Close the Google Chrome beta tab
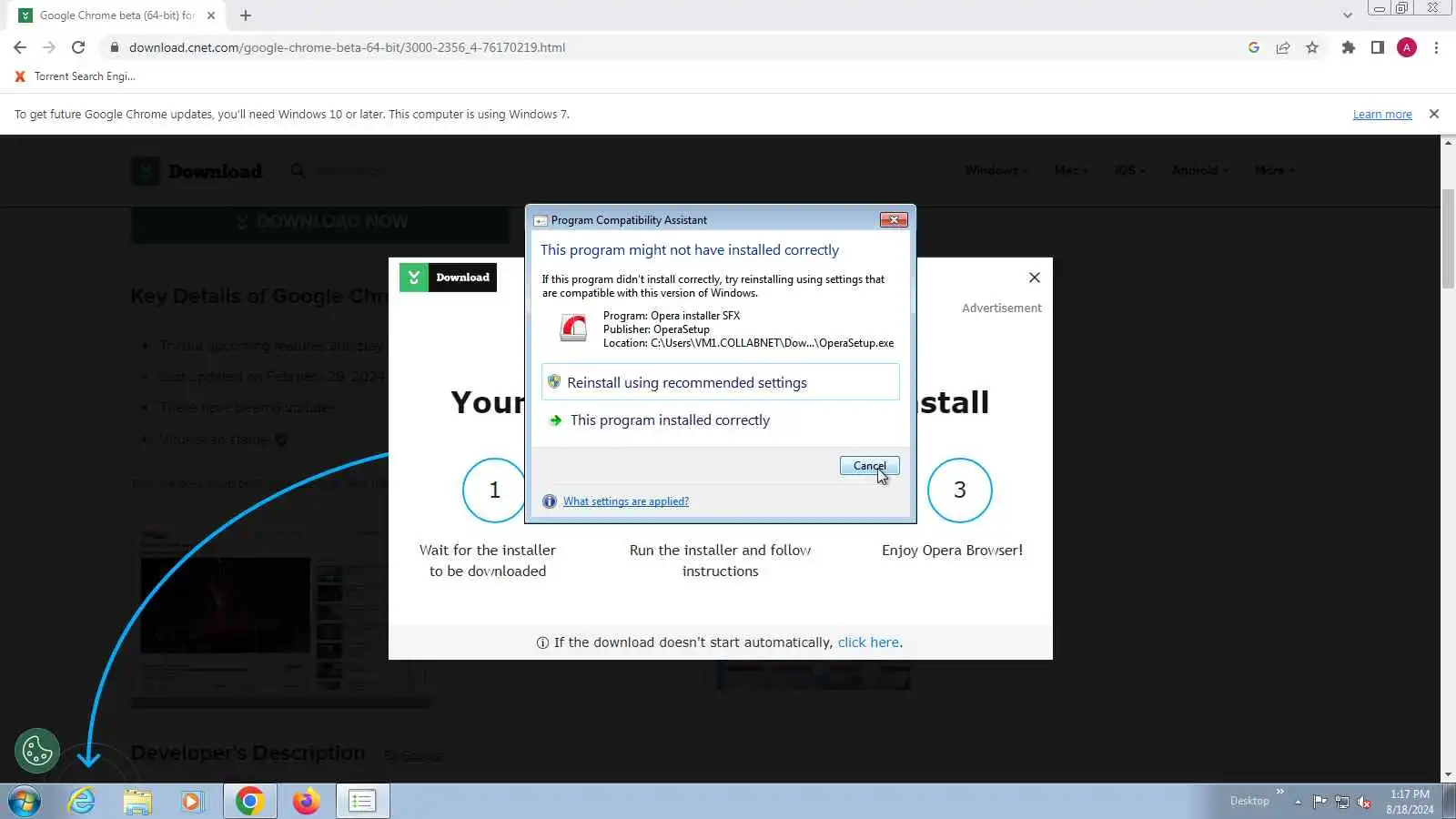This screenshot has height=819, width=1456. 211,15
